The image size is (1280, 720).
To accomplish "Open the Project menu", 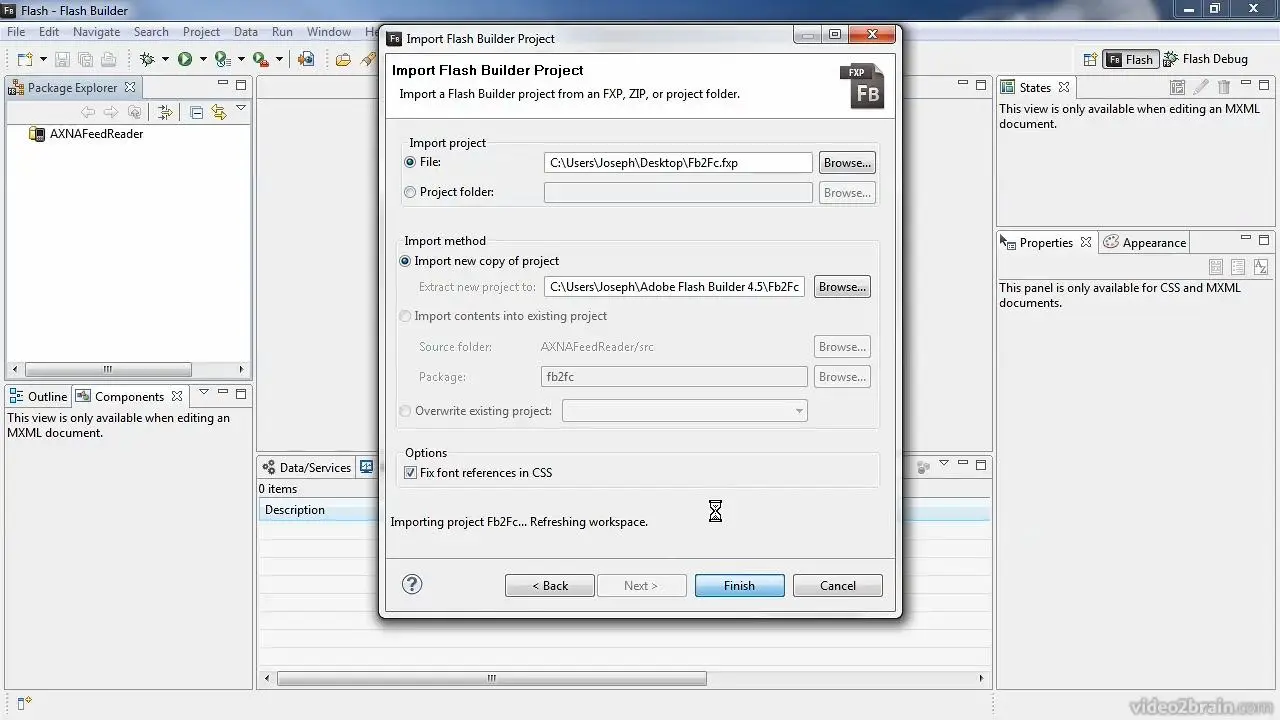I will click(201, 32).
